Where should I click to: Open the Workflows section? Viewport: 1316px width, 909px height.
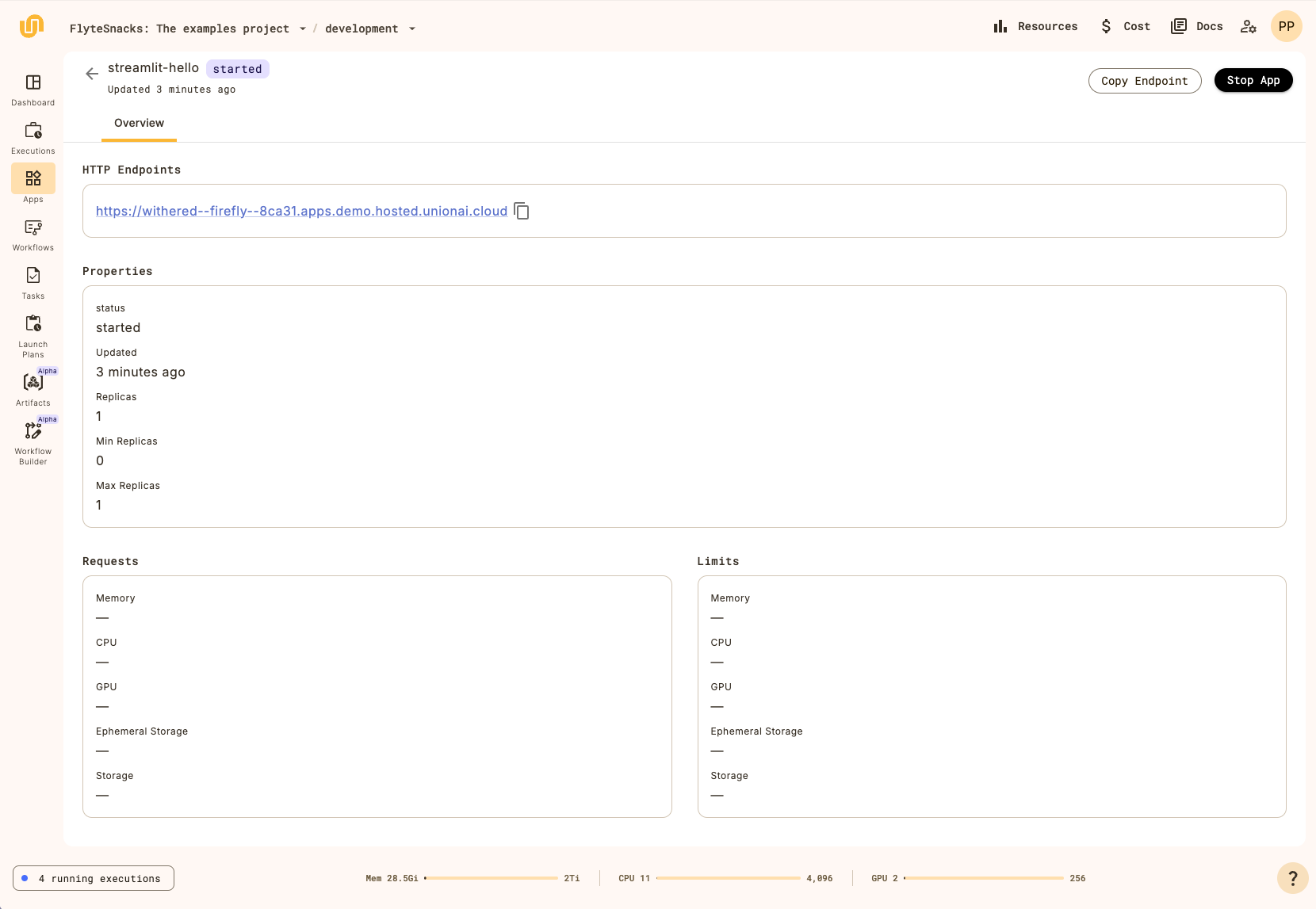coord(33,233)
